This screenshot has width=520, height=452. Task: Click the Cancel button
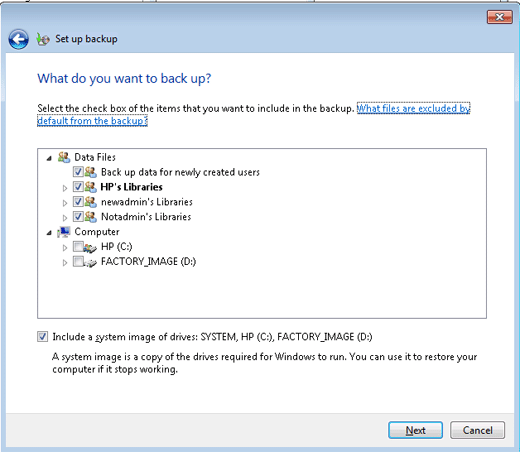477,430
